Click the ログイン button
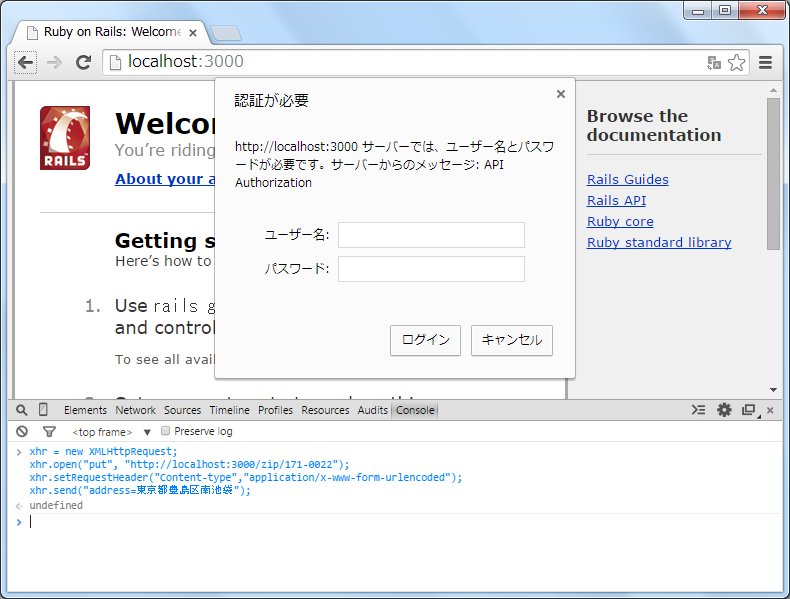This screenshot has height=599, width=790. (x=425, y=340)
